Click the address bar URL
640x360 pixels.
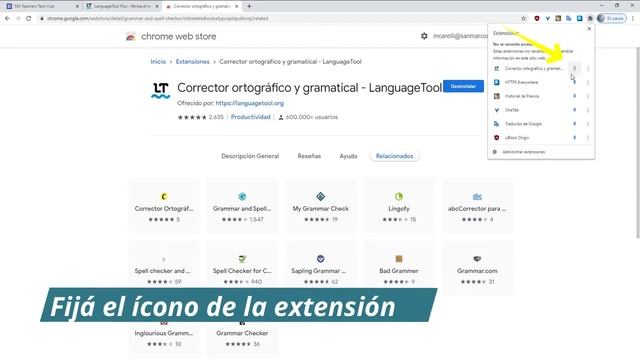coord(158,18)
